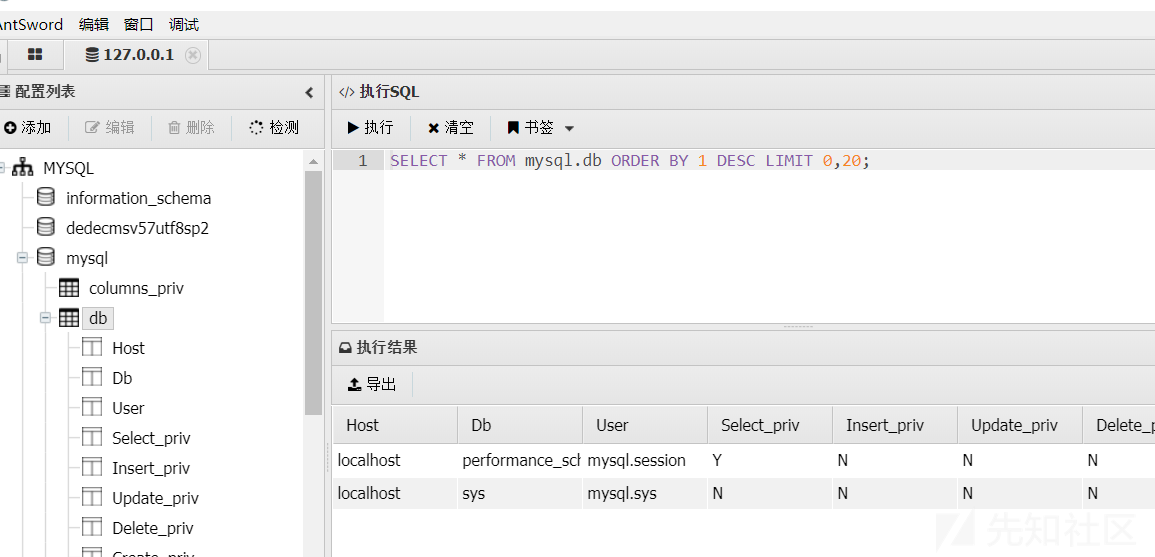Click the columns_priv table icon

click(x=69, y=288)
